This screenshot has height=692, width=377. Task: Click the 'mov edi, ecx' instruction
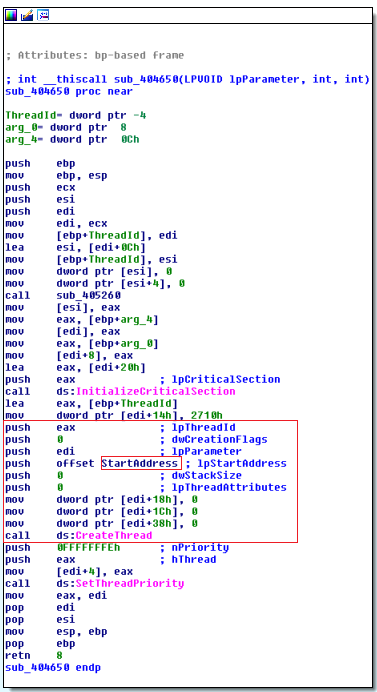[x=56, y=224]
